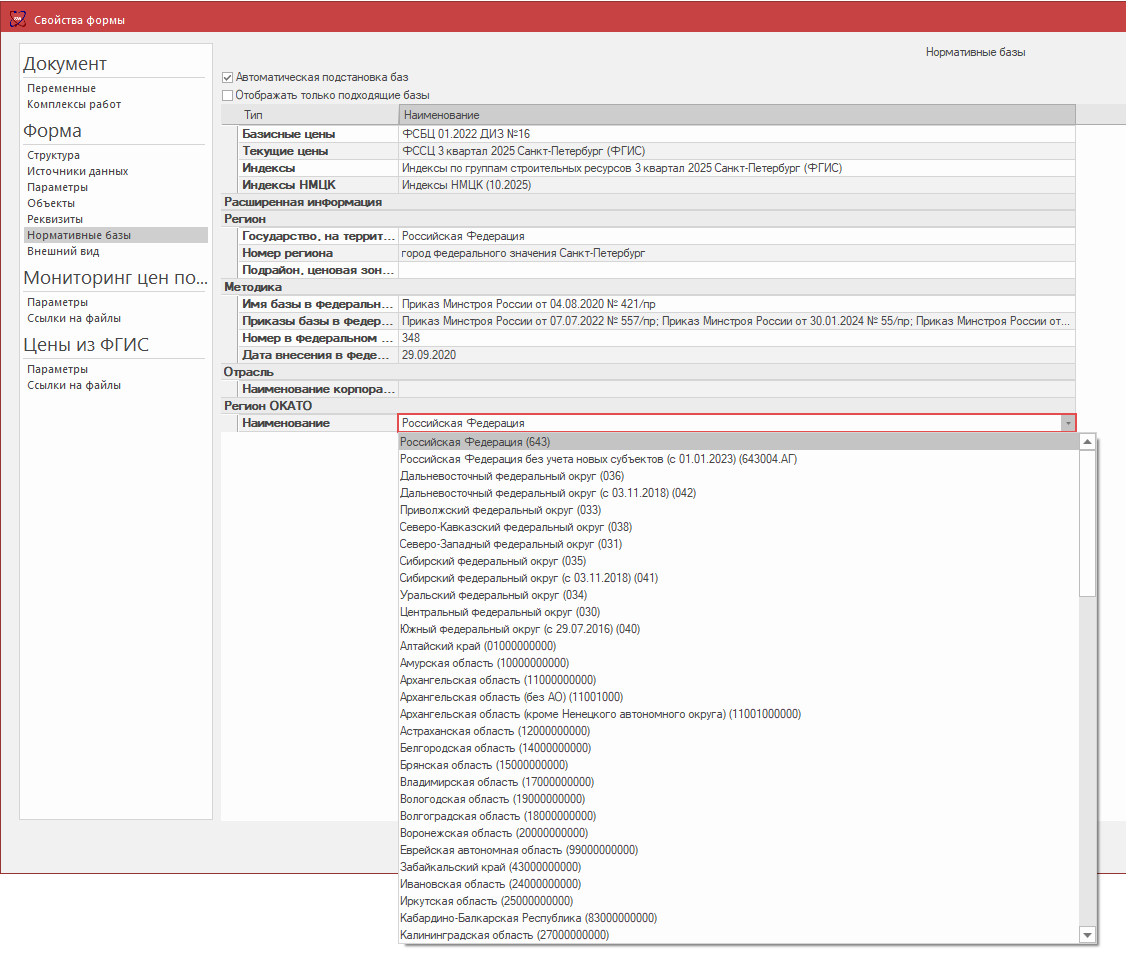Choose Северо-Западный федеральный округ (031)
This screenshot has width=1126, height=966.
pos(510,544)
